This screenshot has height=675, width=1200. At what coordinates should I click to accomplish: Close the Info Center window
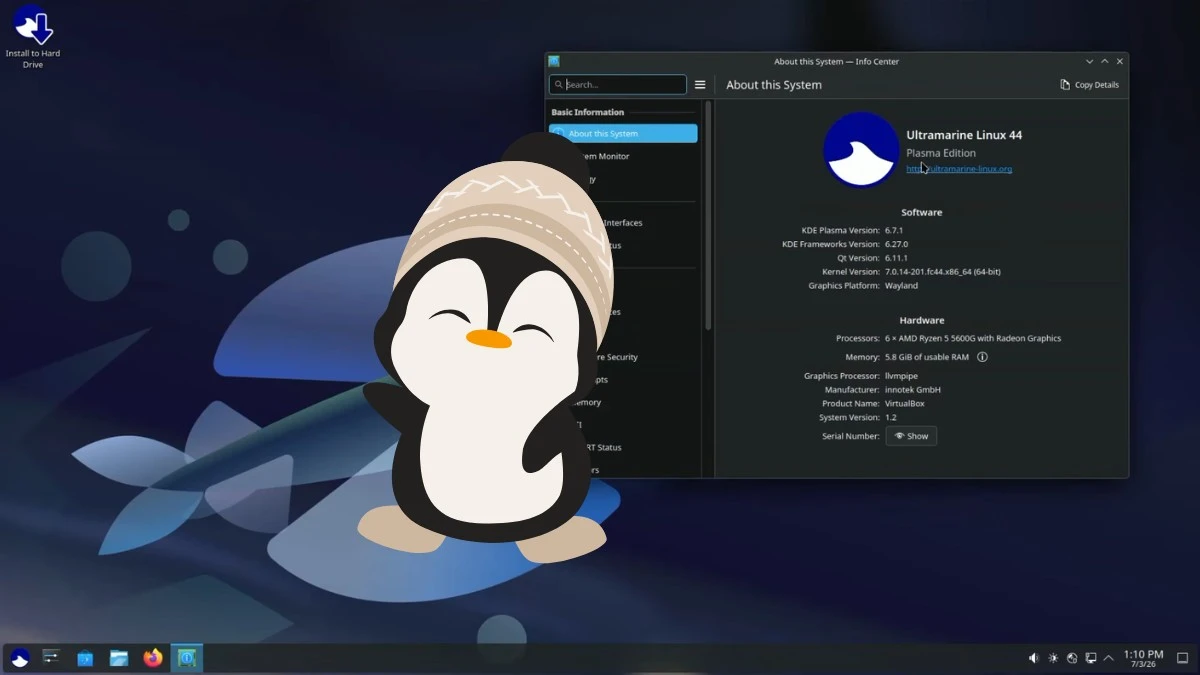pyautogui.click(x=1120, y=61)
